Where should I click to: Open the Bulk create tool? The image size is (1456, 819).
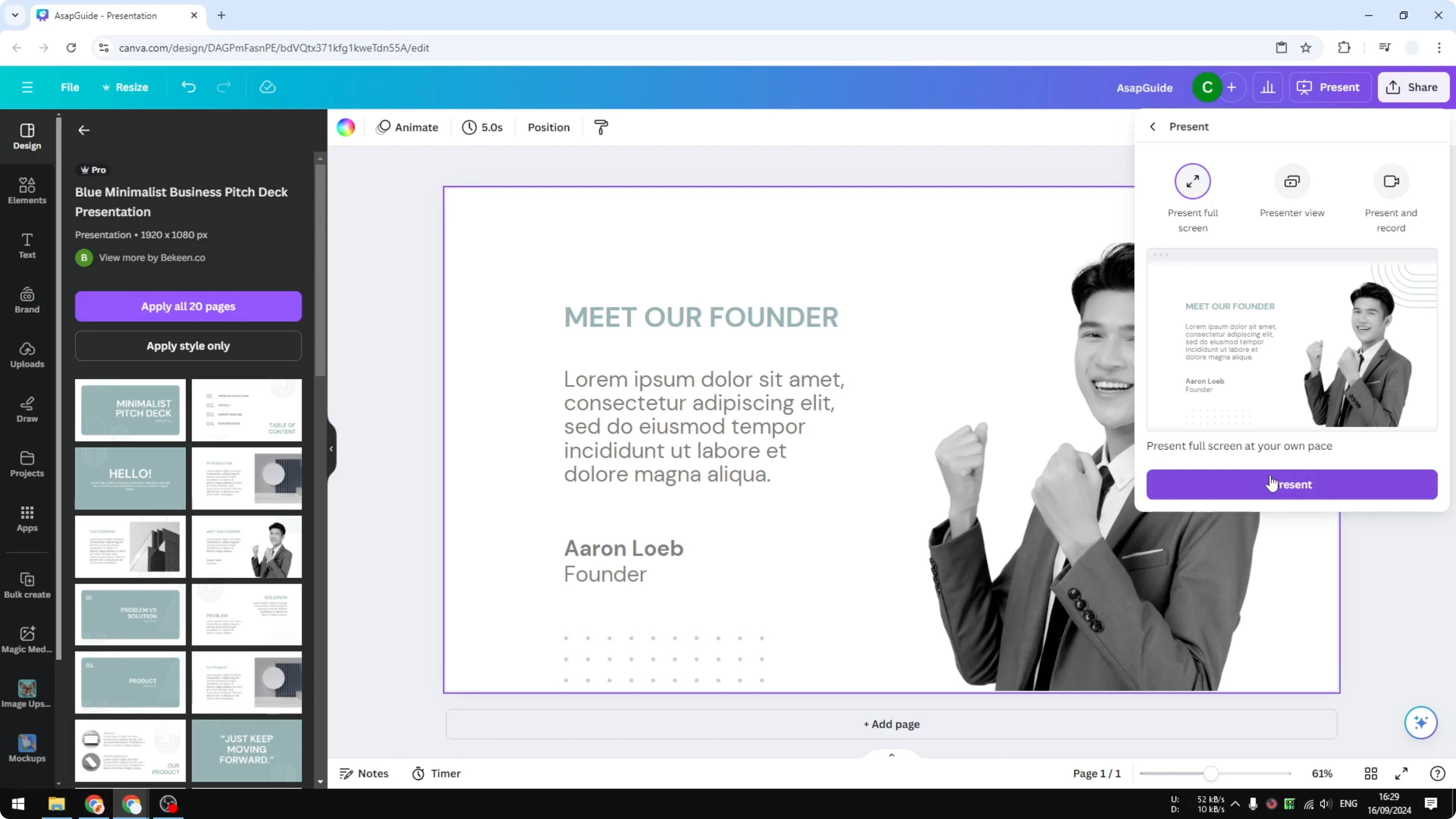pos(27,586)
